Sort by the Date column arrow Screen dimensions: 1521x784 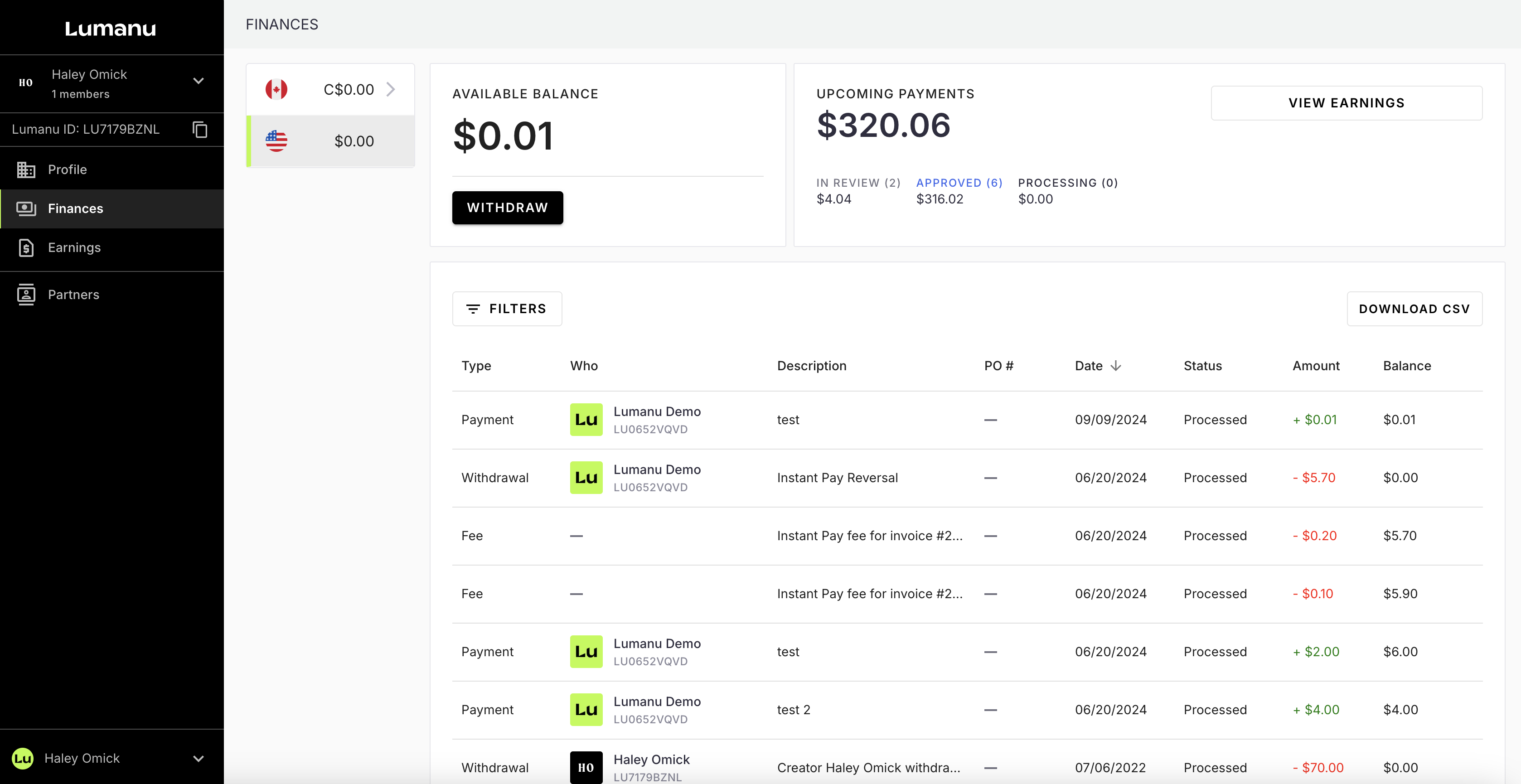point(1115,366)
